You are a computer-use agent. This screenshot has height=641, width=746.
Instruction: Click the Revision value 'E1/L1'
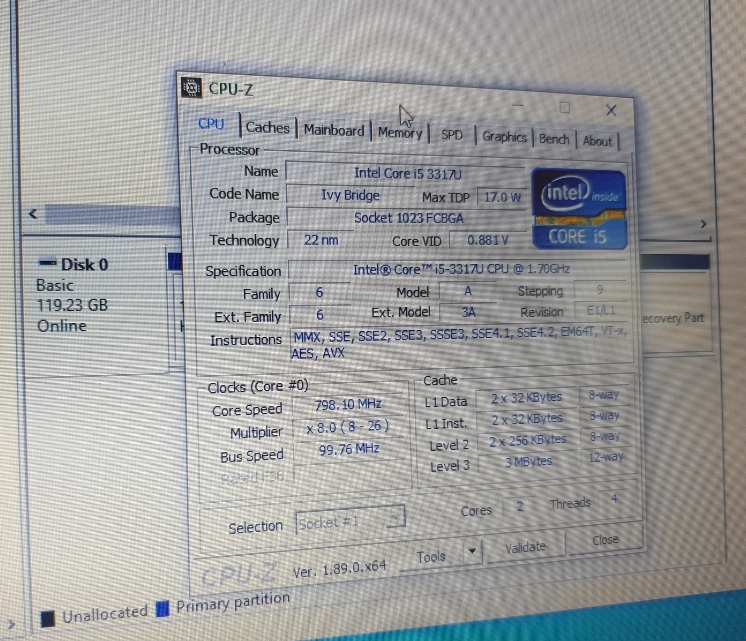pos(601,310)
